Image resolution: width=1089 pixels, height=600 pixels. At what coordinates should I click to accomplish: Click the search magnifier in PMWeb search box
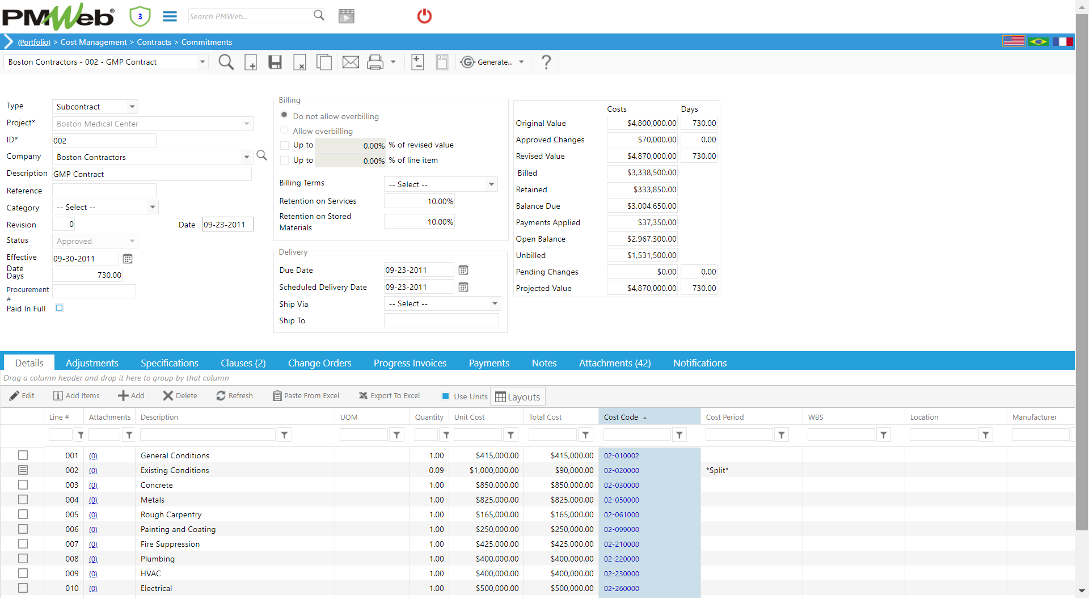(x=319, y=15)
